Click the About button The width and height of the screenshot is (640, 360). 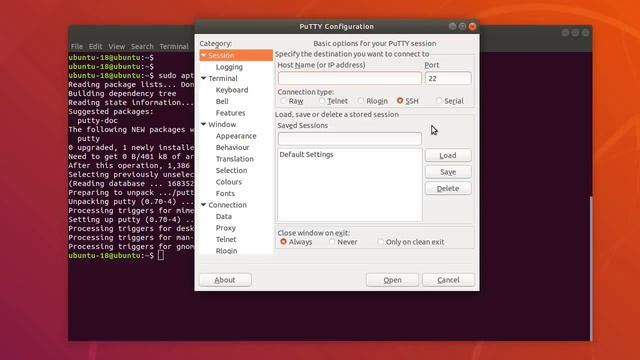tap(225, 280)
